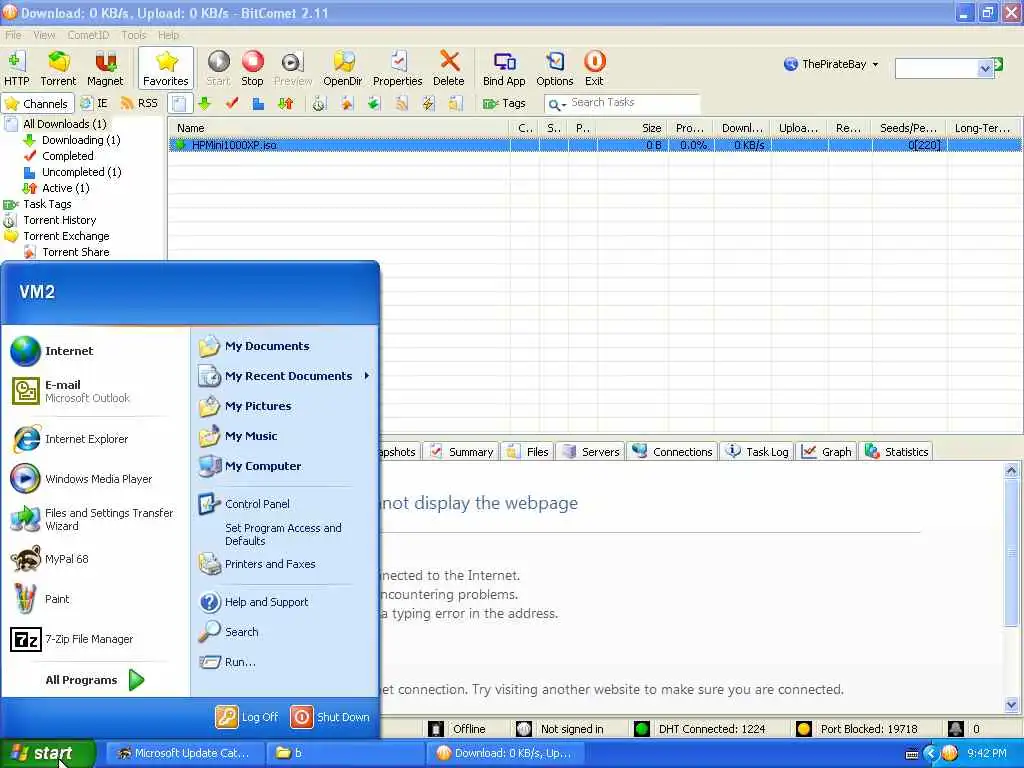Screen dimensions: 1024x768
Task: Stop the selected download task
Action: (x=252, y=69)
